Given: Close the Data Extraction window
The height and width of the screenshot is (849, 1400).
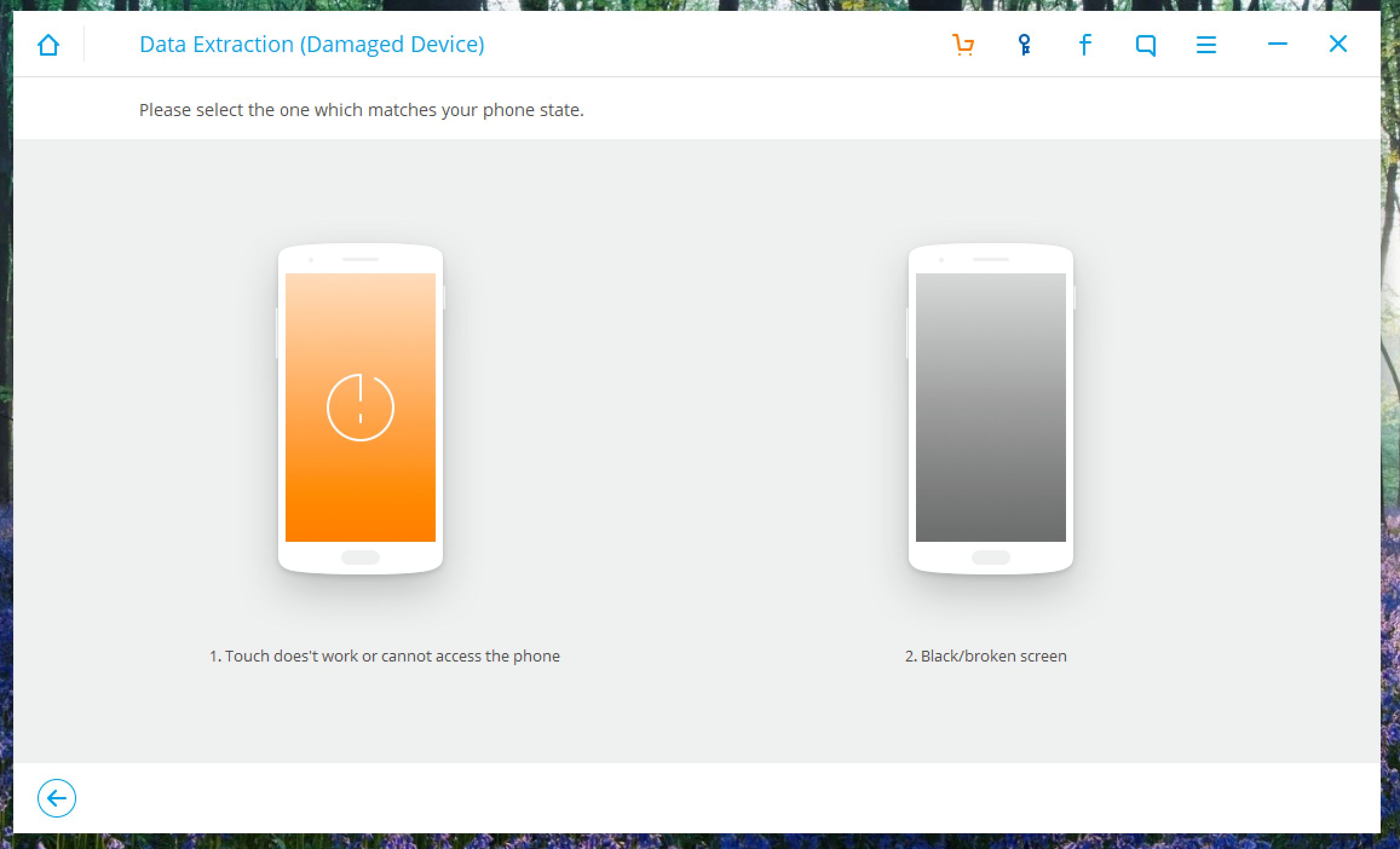Looking at the screenshot, I should 1338,44.
